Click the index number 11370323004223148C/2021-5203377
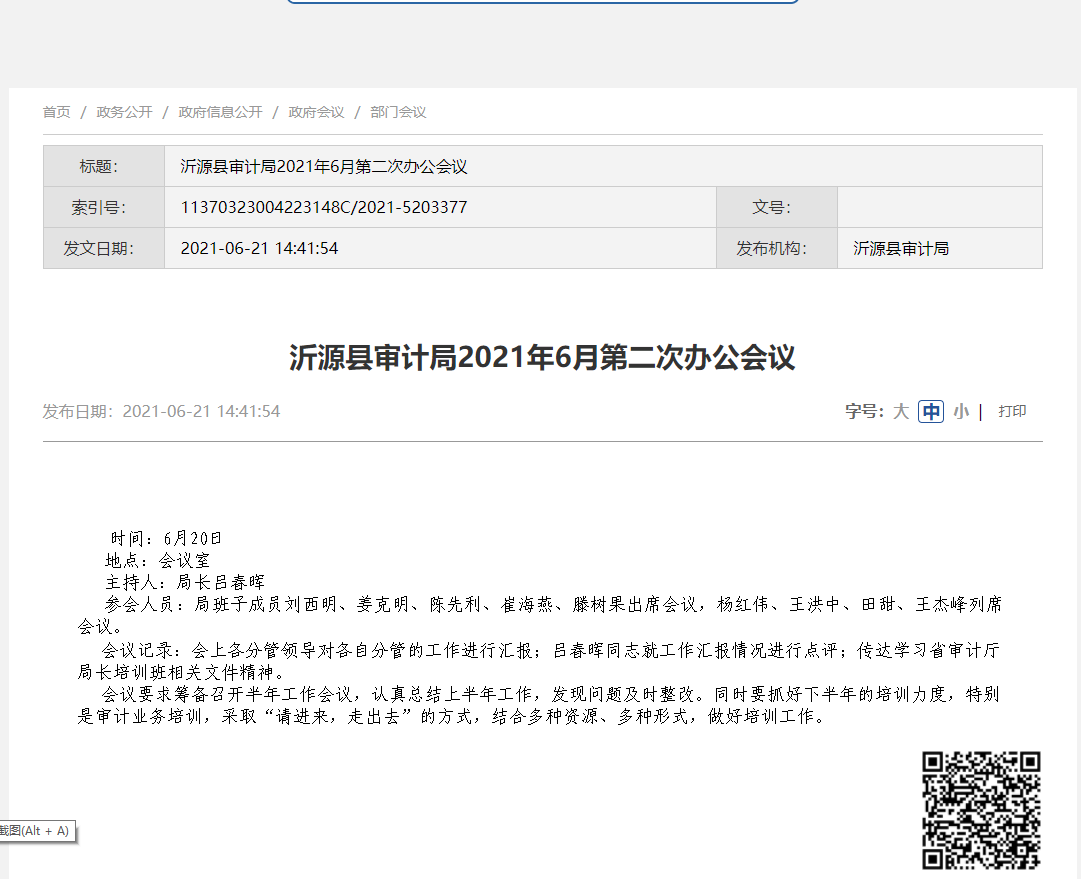1081x879 pixels. point(324,208)
